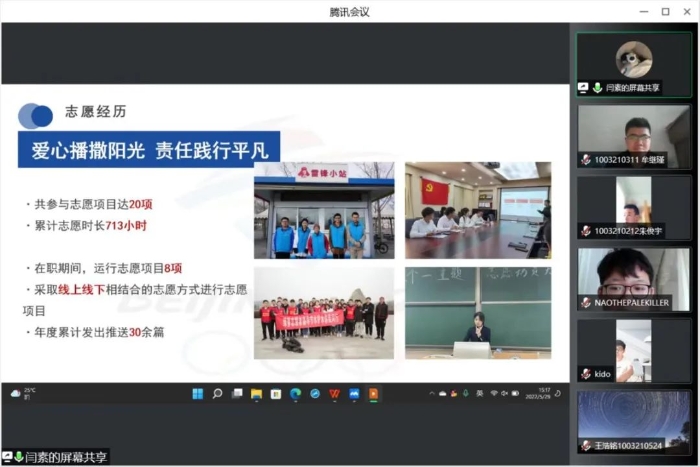Click muted mic icon beside 王浩铭1003210524
This screenshot has height=467, width=700.
point(586,445)
